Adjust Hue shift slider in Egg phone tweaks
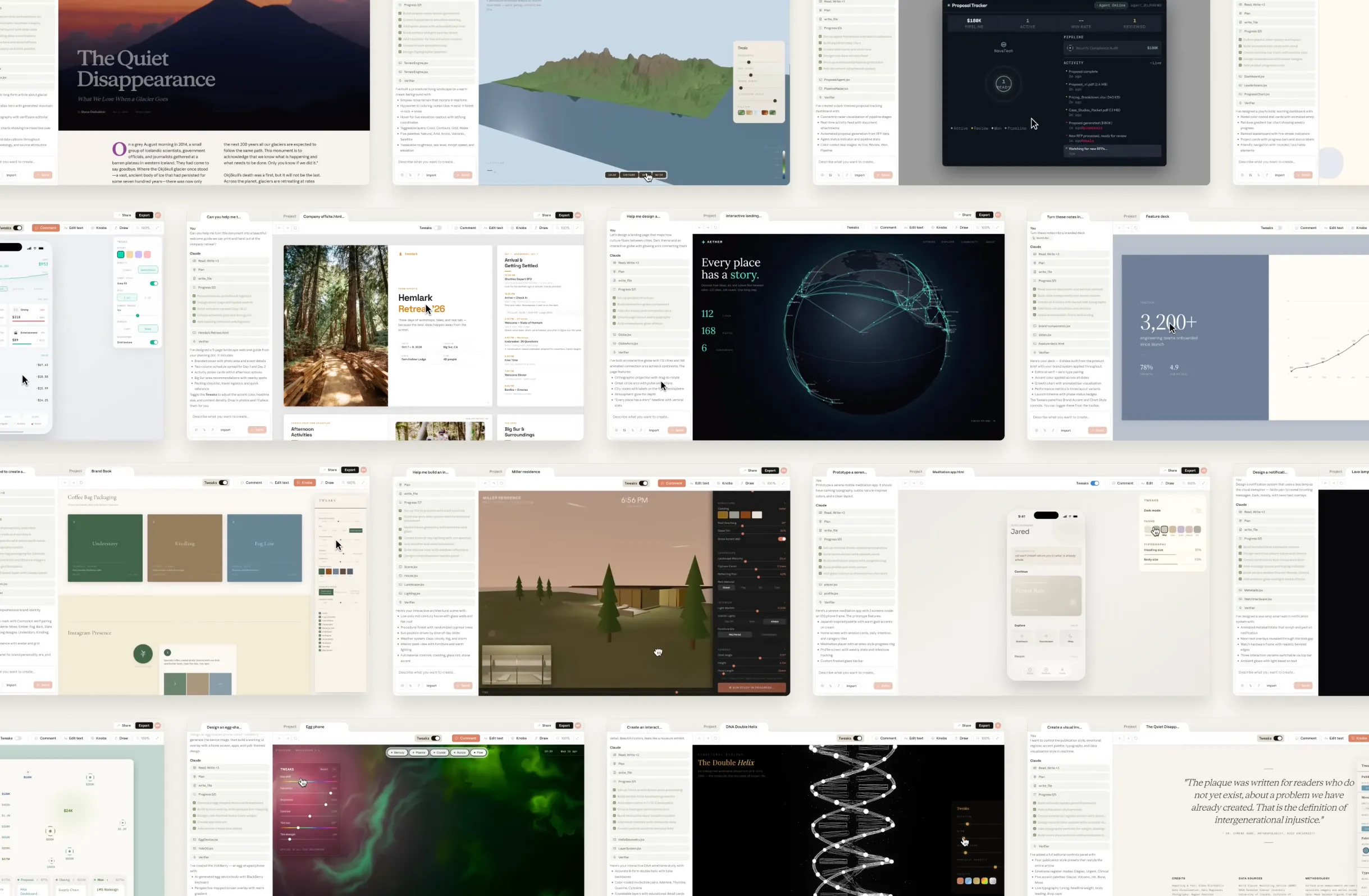 point(308,781)
